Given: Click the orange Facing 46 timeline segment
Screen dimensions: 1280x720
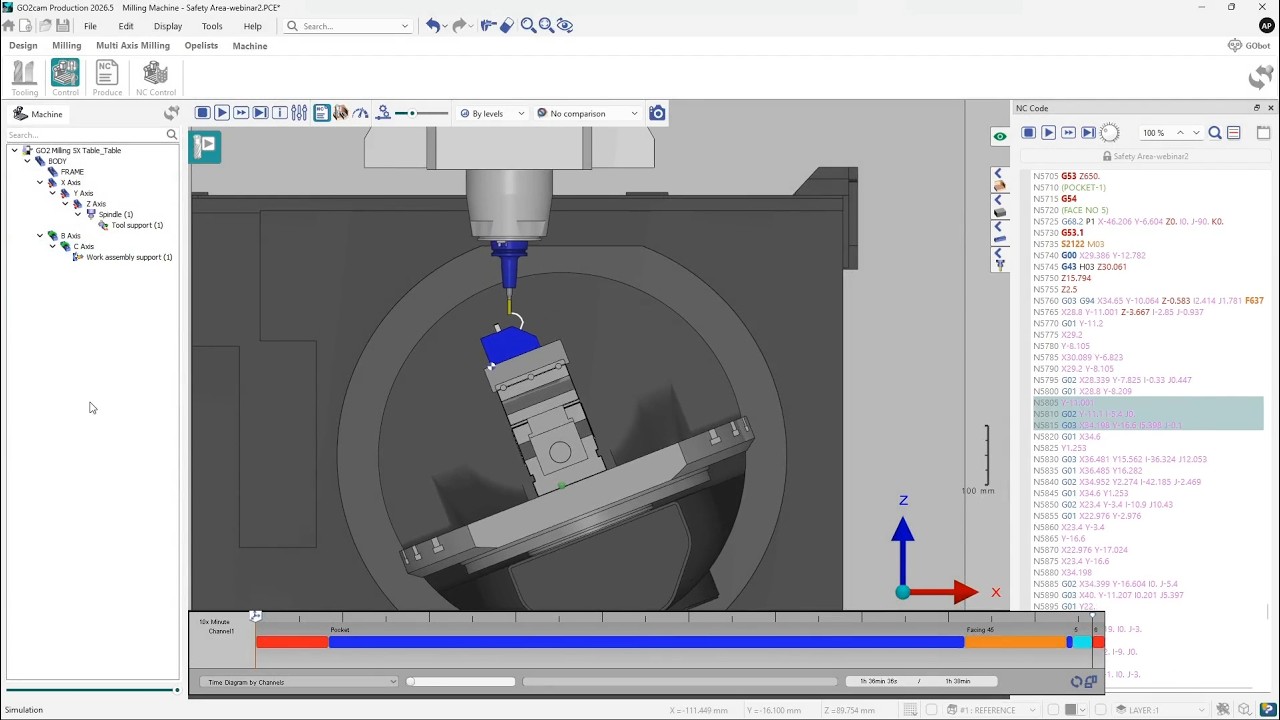Looking at the screenshot, I should [x=1015, y=642].
